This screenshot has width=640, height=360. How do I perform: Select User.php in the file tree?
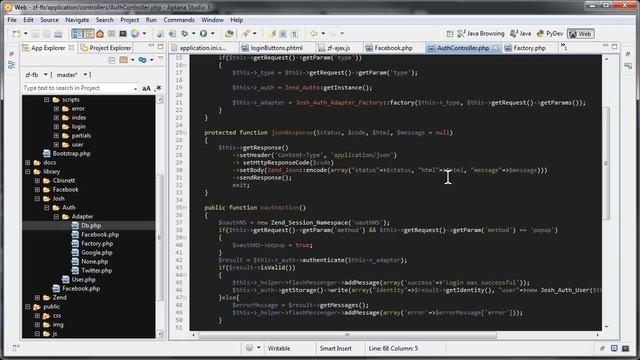click(83, 280)
